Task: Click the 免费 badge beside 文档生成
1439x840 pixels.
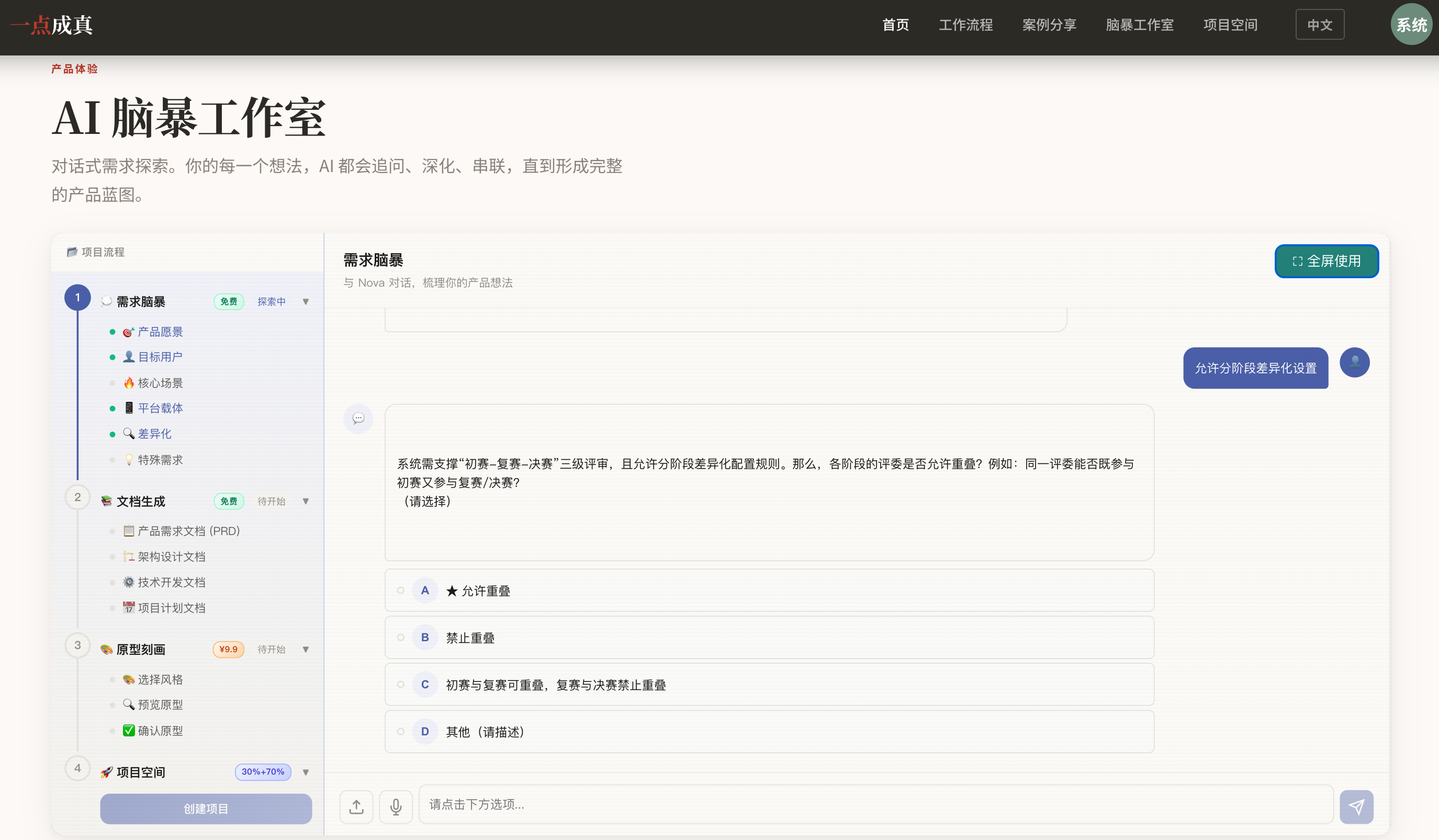Action: click(x=229, y=501)
